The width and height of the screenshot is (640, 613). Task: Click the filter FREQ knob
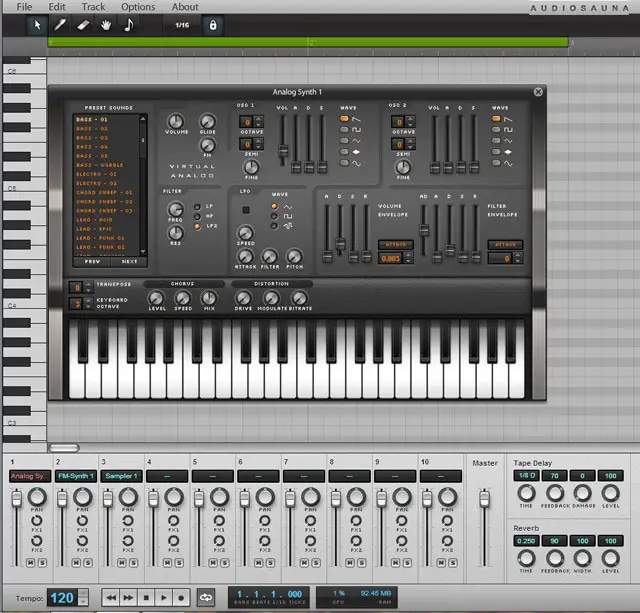176,209
